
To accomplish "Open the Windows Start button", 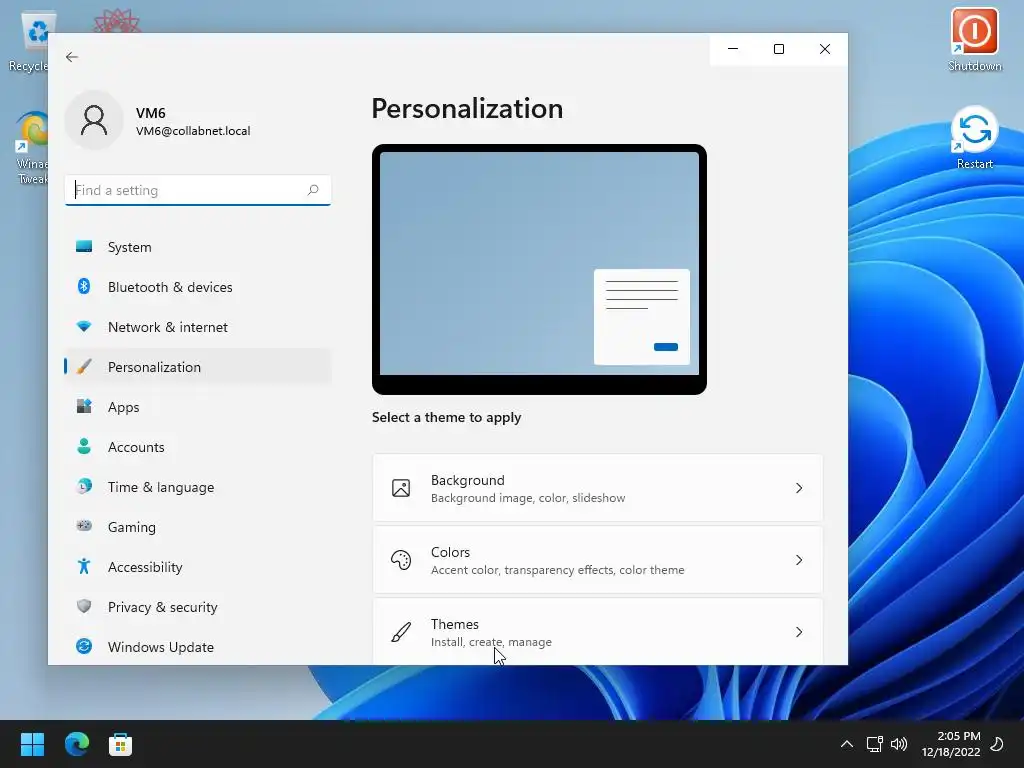I will coord(32,744).
